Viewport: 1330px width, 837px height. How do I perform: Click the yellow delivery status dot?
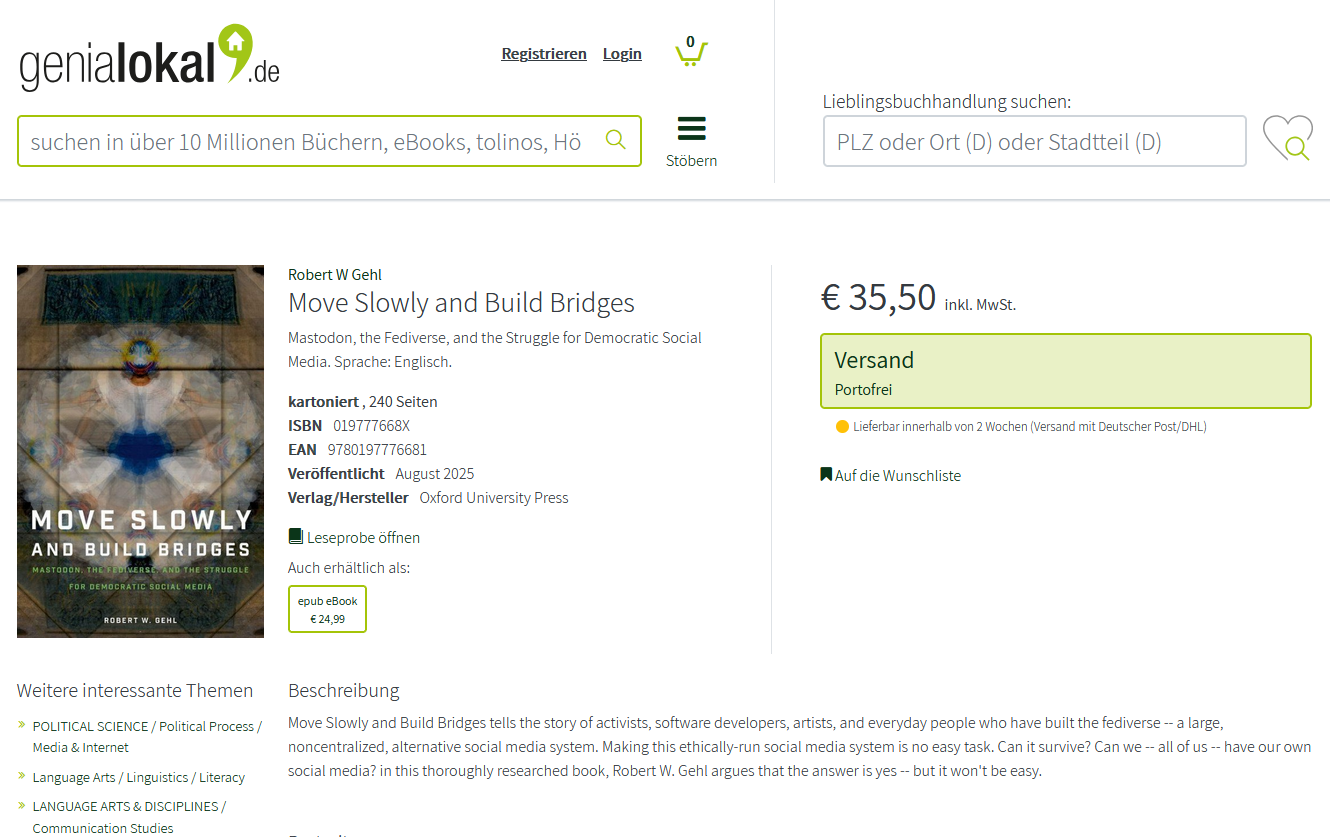point(842,427)
